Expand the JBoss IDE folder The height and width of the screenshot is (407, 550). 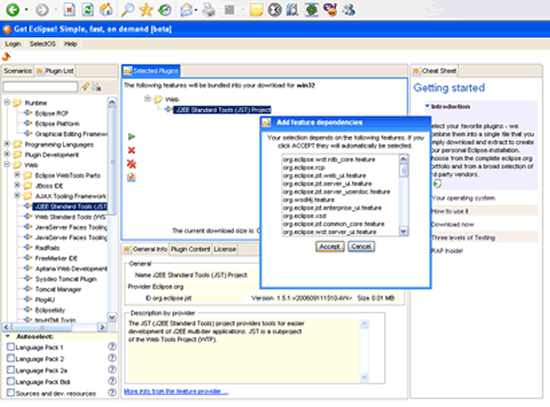[17, 185]
